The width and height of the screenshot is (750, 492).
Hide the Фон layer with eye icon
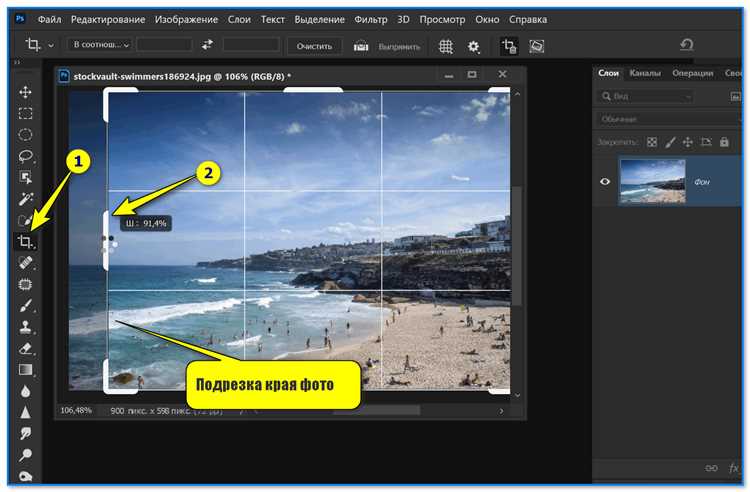click(x=604, y=182)
